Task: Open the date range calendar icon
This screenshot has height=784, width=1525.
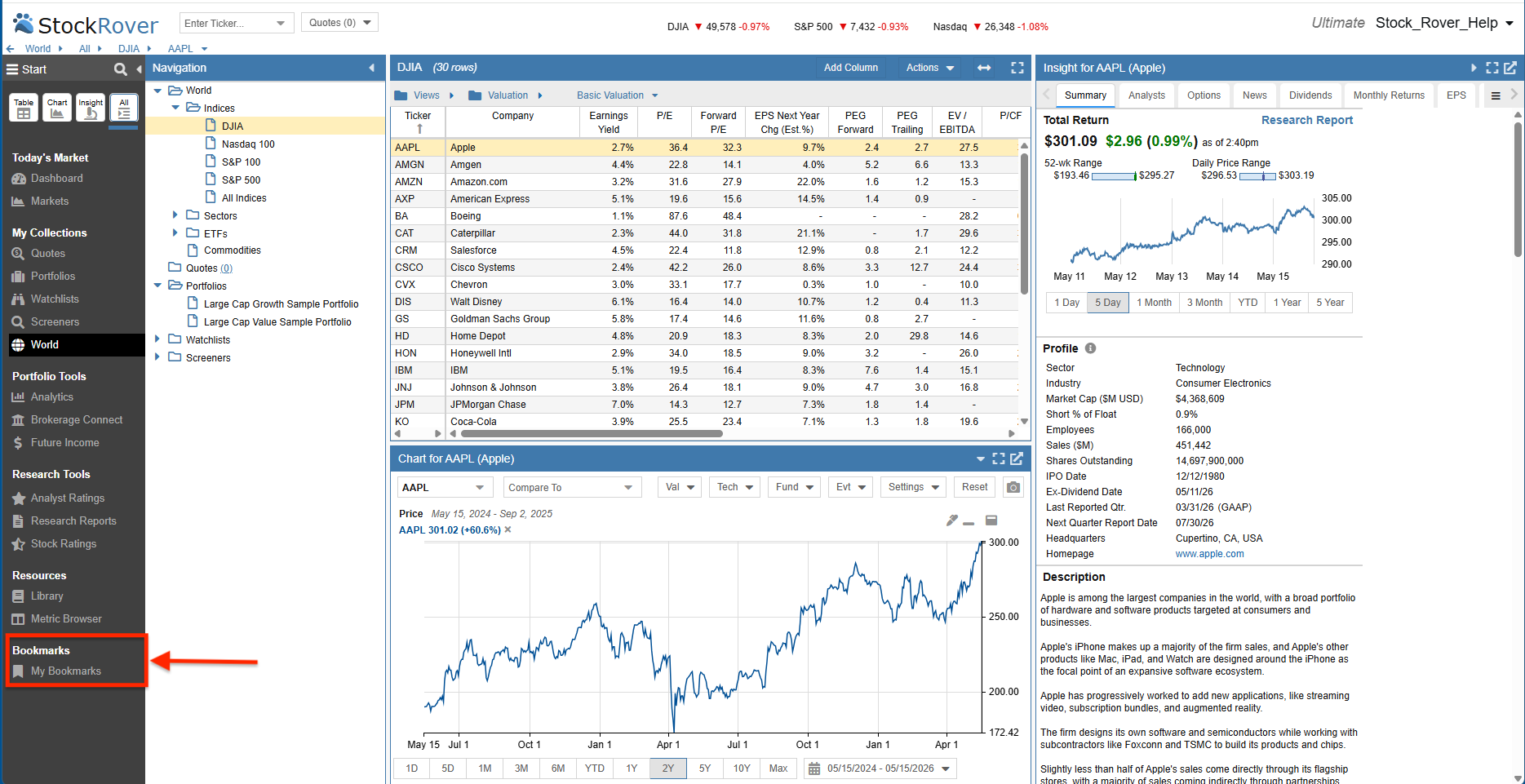Action: tap(813, 768)
